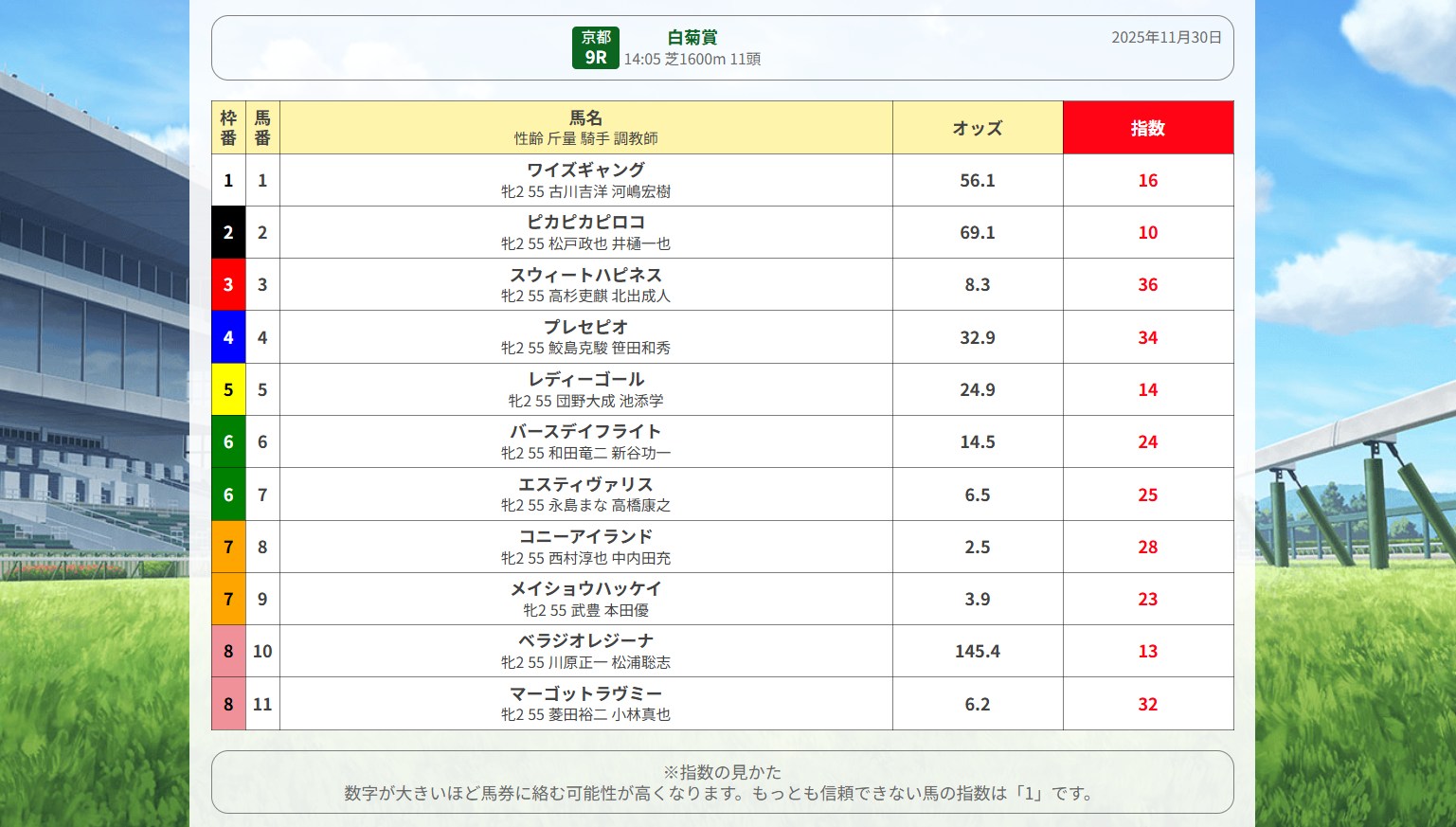The height and width of the screenshot is (827, 1456).
Task: Open メイショウハッケイ horse entry
Action: (x=585, y=588)
